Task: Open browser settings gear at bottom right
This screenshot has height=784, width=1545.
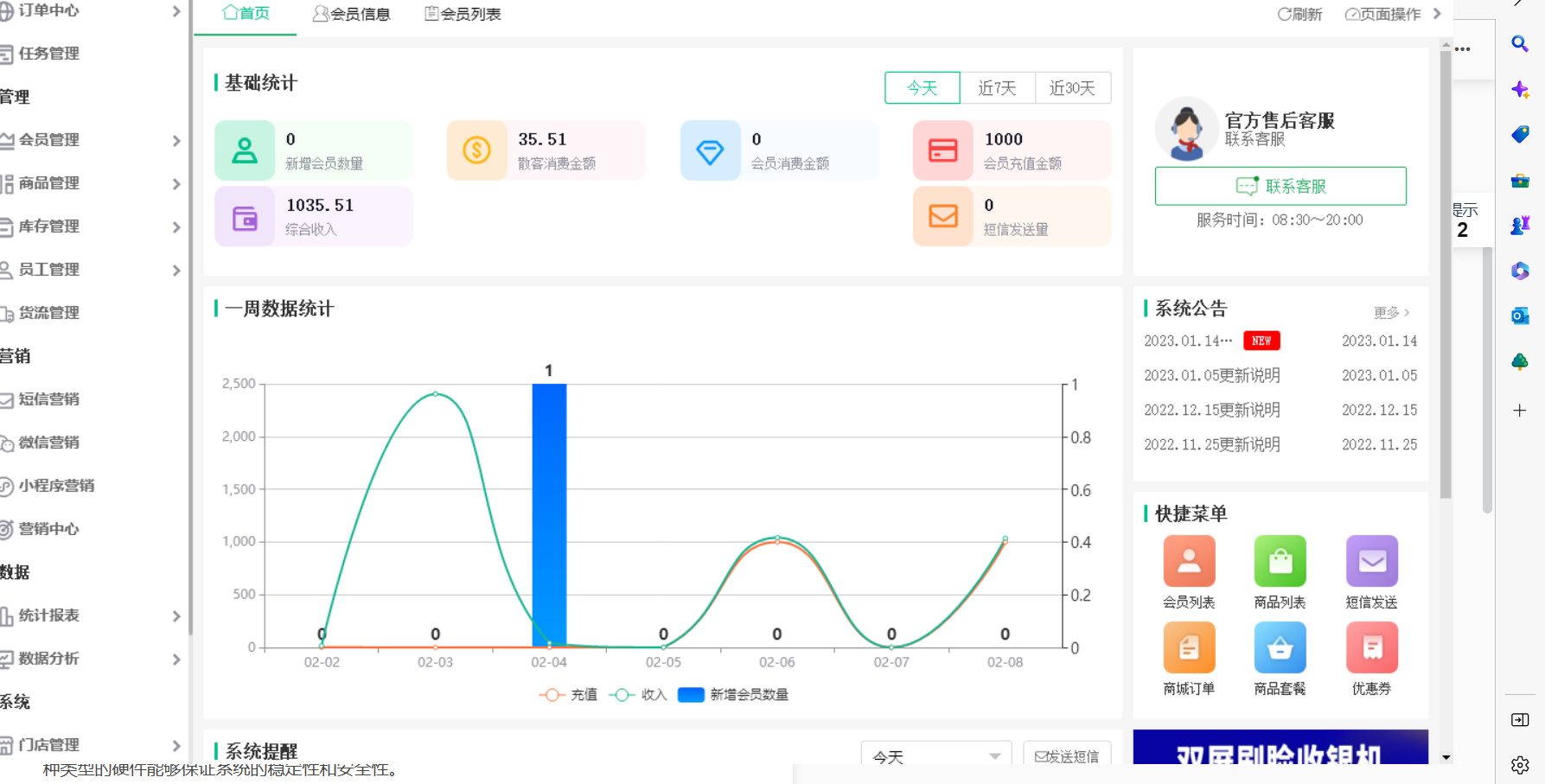Action: (x=1519, y=764)
